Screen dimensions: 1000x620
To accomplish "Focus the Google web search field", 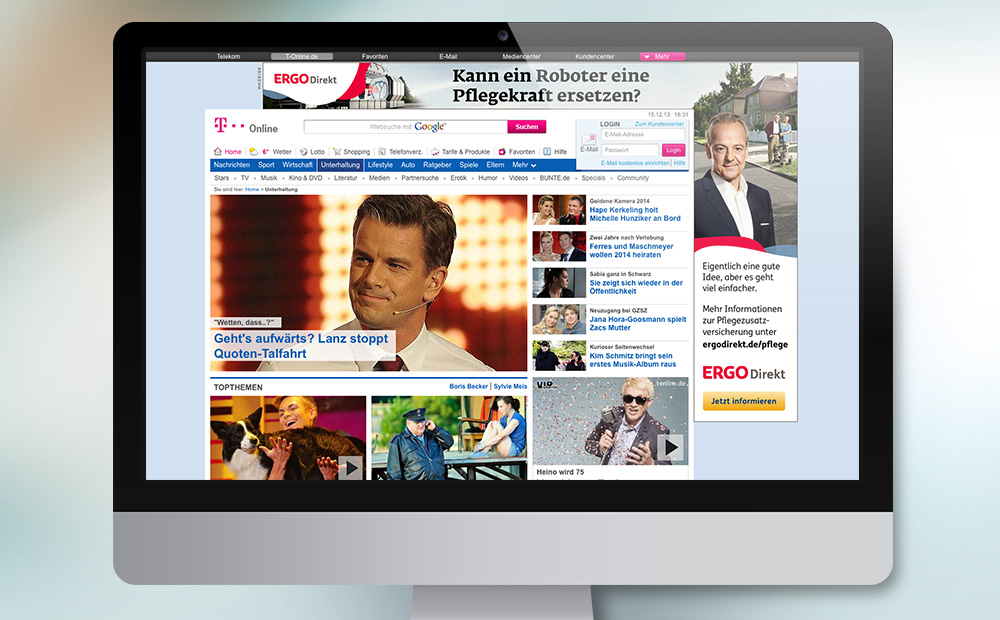I will pos(406,127).
